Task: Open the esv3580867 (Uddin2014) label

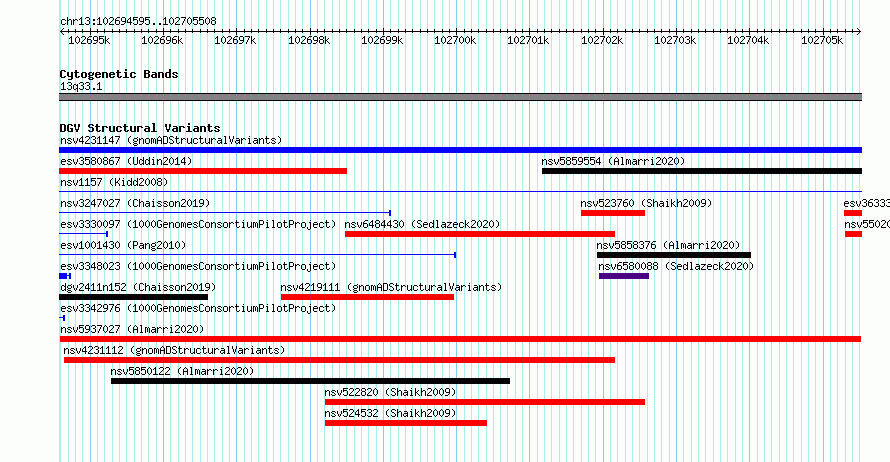Action: (126, 161)
